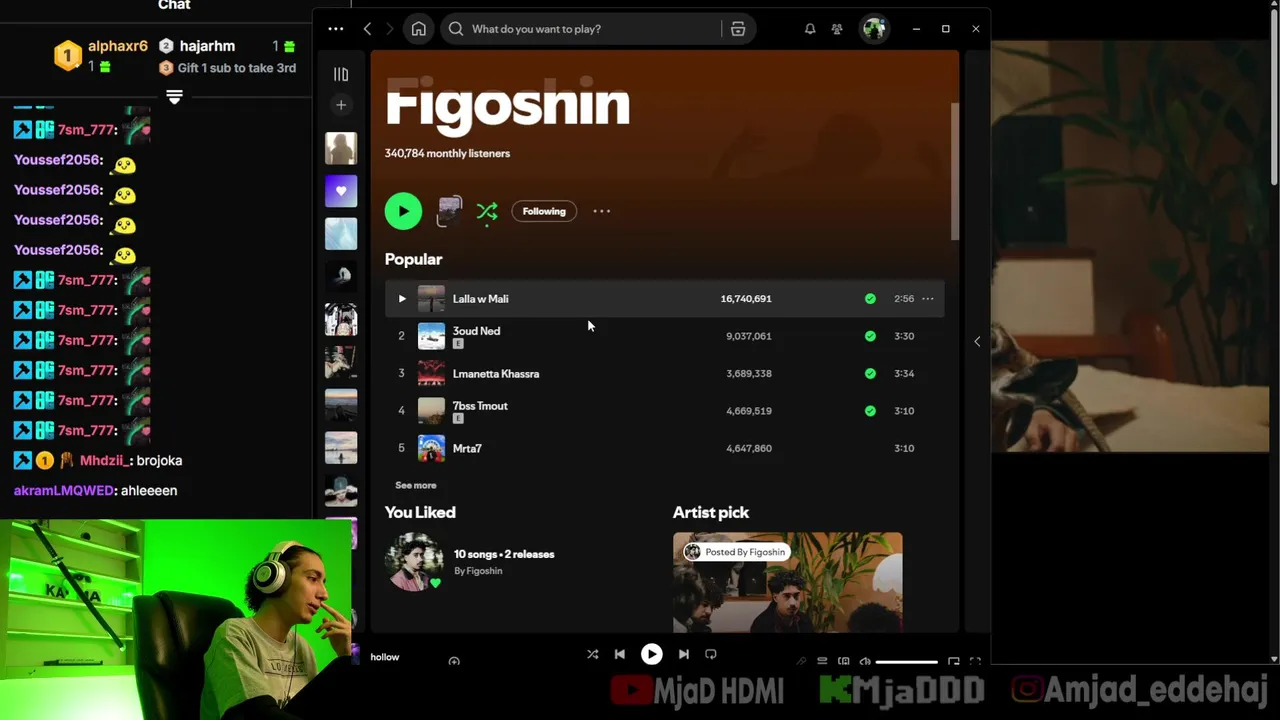Skip to the previous track

(620, 654)
